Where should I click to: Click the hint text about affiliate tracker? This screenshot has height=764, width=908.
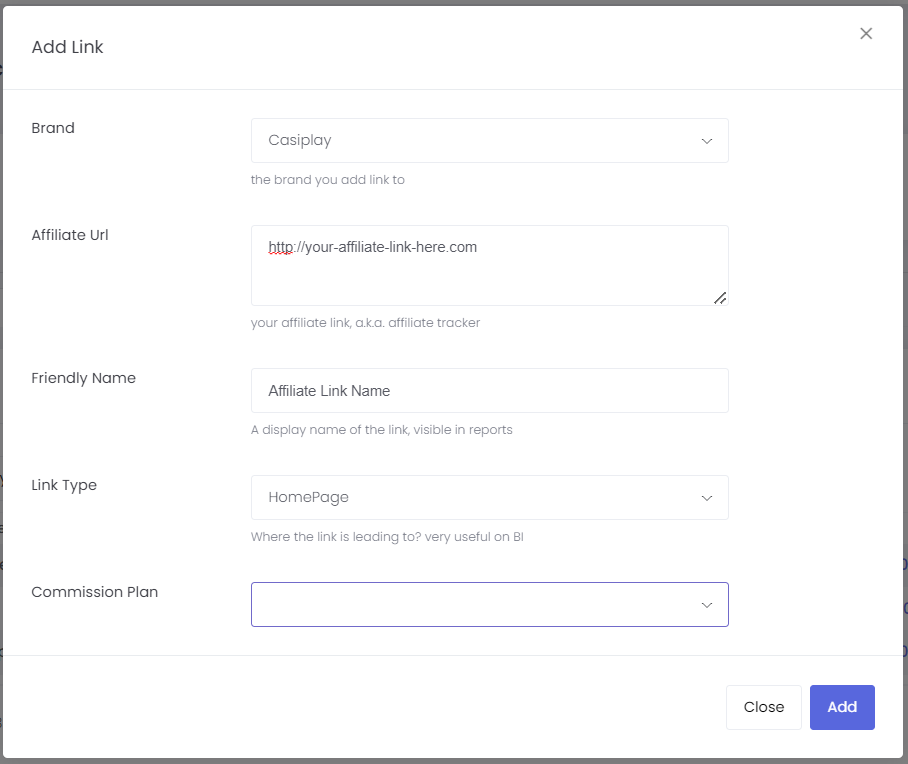365,323
